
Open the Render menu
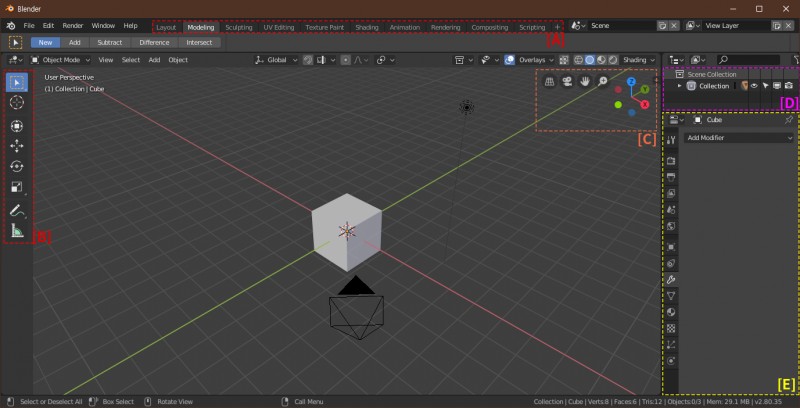click(73, 26)
